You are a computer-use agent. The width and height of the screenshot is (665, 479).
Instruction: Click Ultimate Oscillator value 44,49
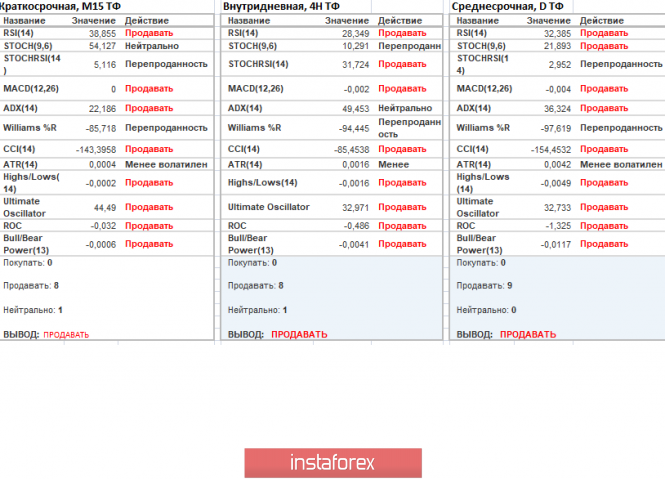pyautogui.click(x=105, y=208)
